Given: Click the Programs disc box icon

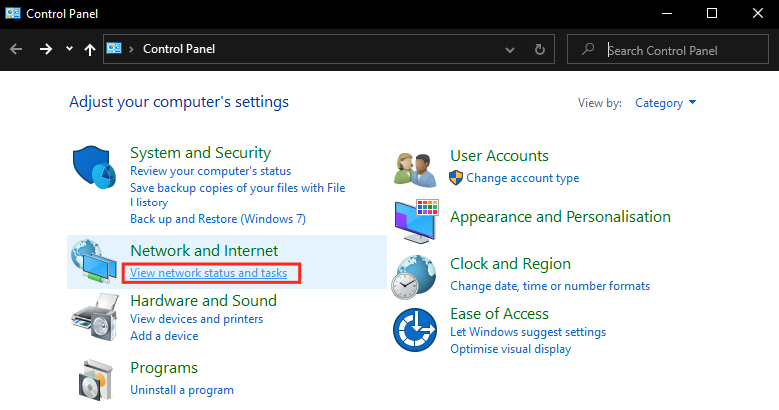Looking at the screenshot, I should pyautogui.click(x=95, y=380).
